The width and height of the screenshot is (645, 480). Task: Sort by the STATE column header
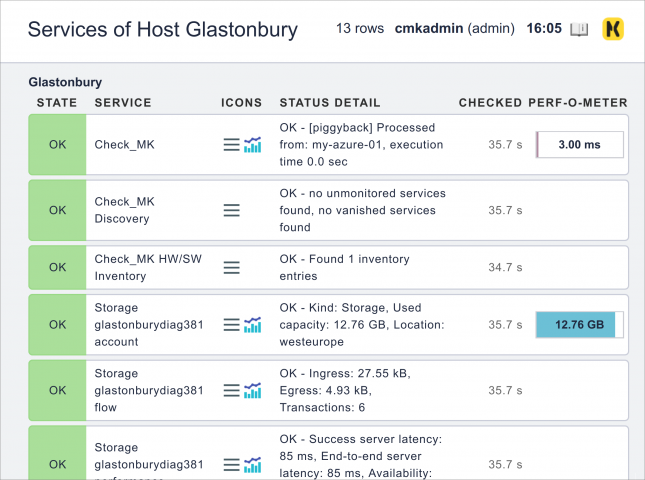click(x=57, y=102)
